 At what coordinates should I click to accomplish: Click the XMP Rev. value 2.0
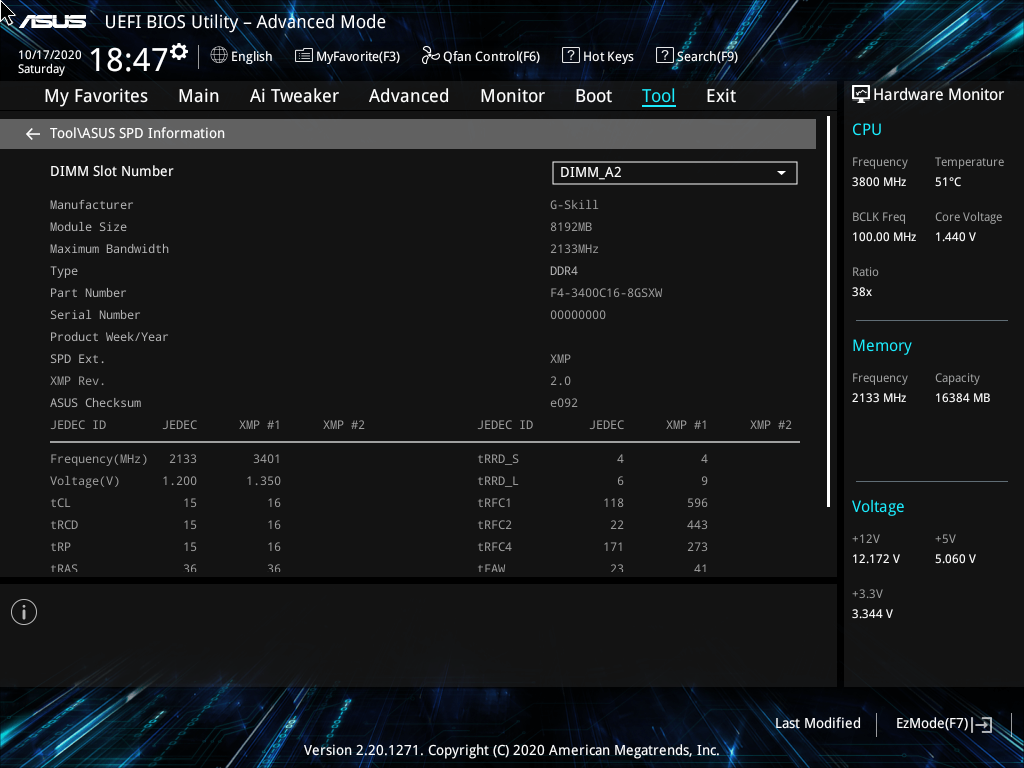560,381
